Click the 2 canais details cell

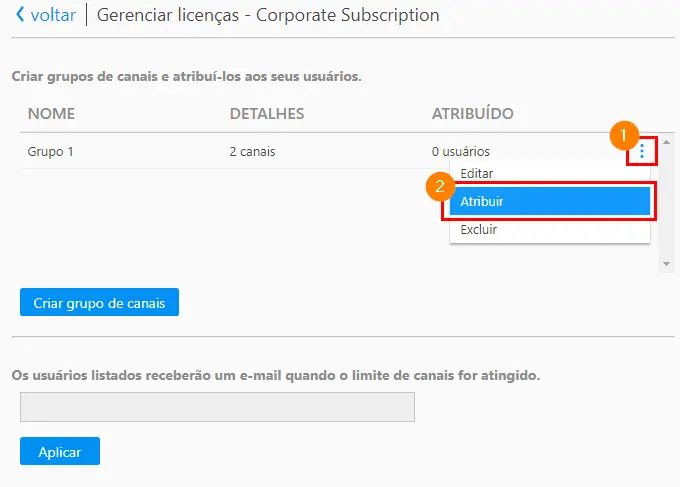(252, 152)
